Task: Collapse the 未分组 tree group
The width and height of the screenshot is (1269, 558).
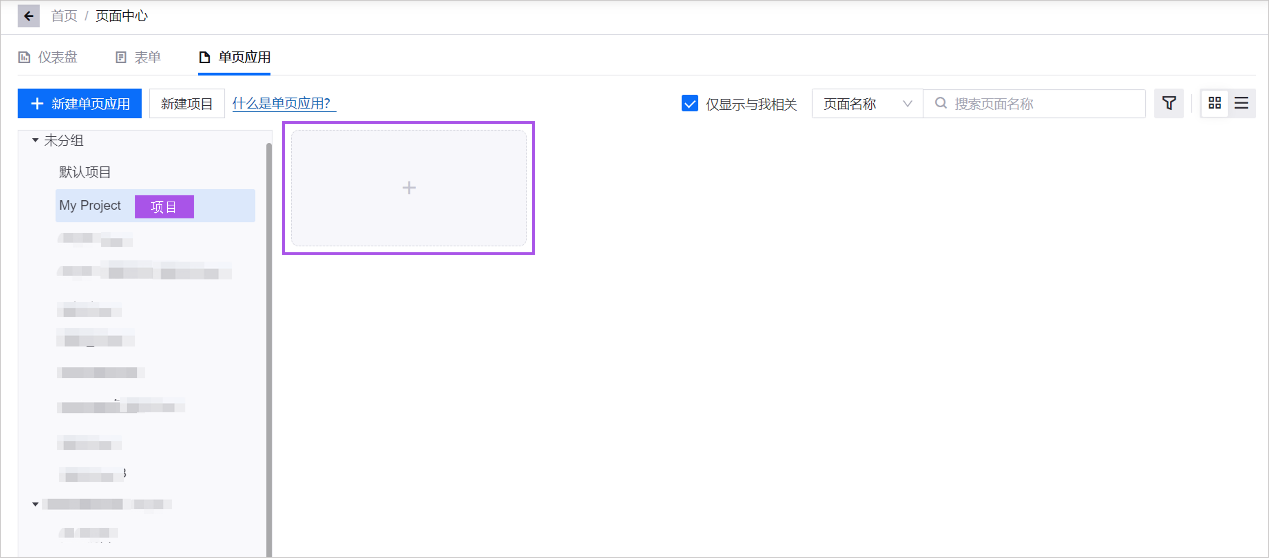Action: coord(35,140)
